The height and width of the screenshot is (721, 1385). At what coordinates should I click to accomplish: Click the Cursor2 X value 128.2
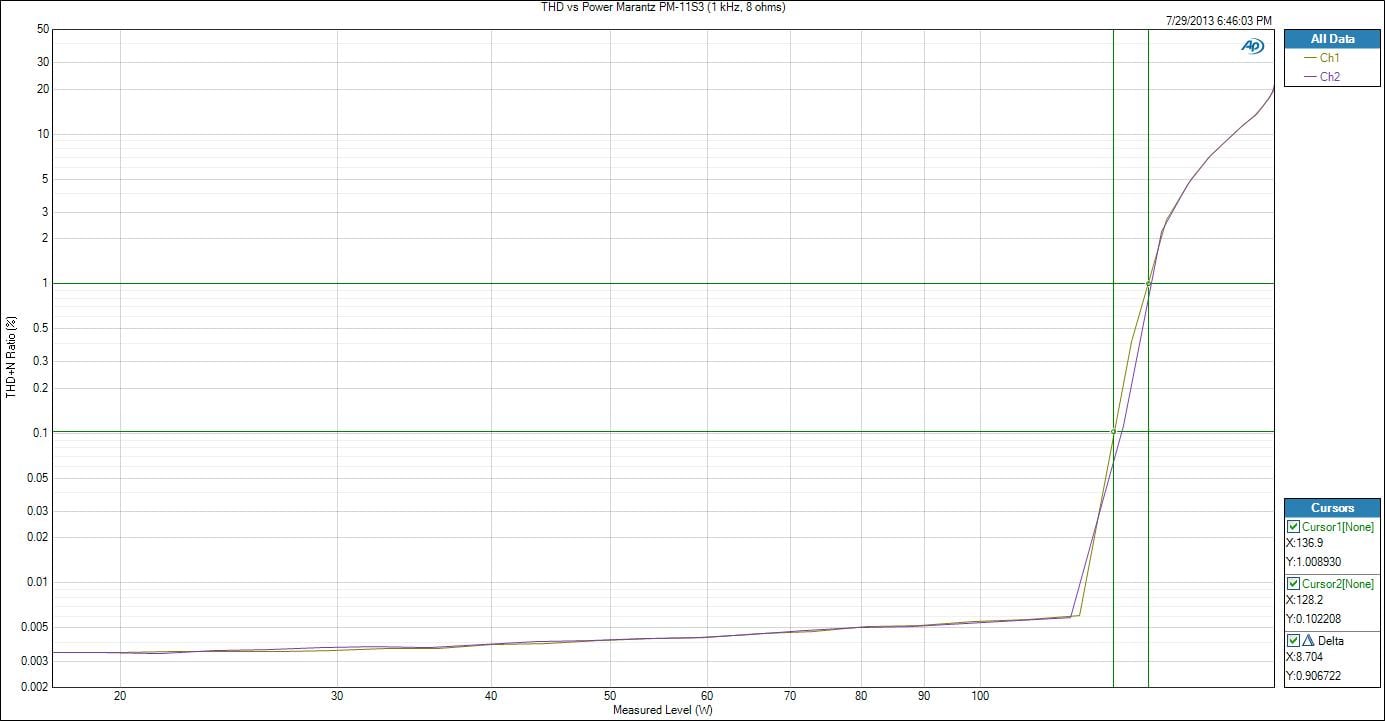point(1304,600)
